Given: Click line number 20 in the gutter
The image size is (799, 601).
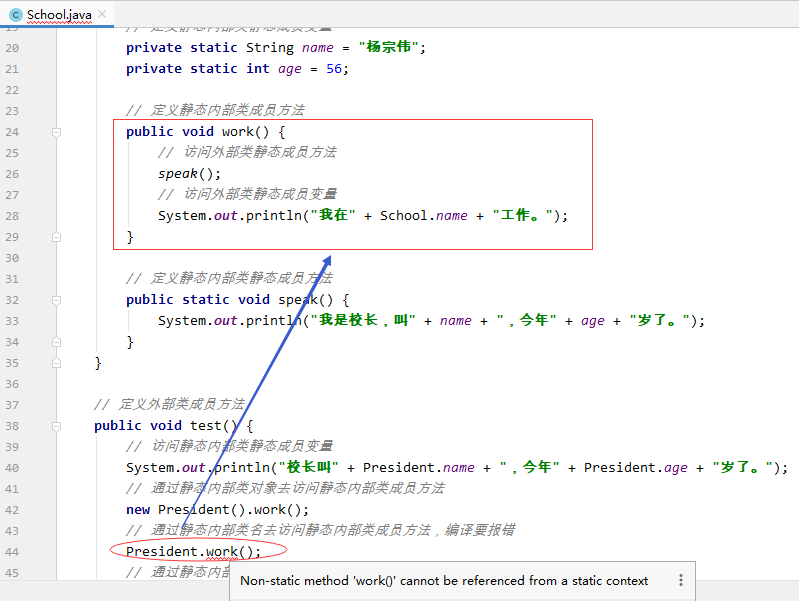Looking at the screenshot, I should tap(12, 48).
